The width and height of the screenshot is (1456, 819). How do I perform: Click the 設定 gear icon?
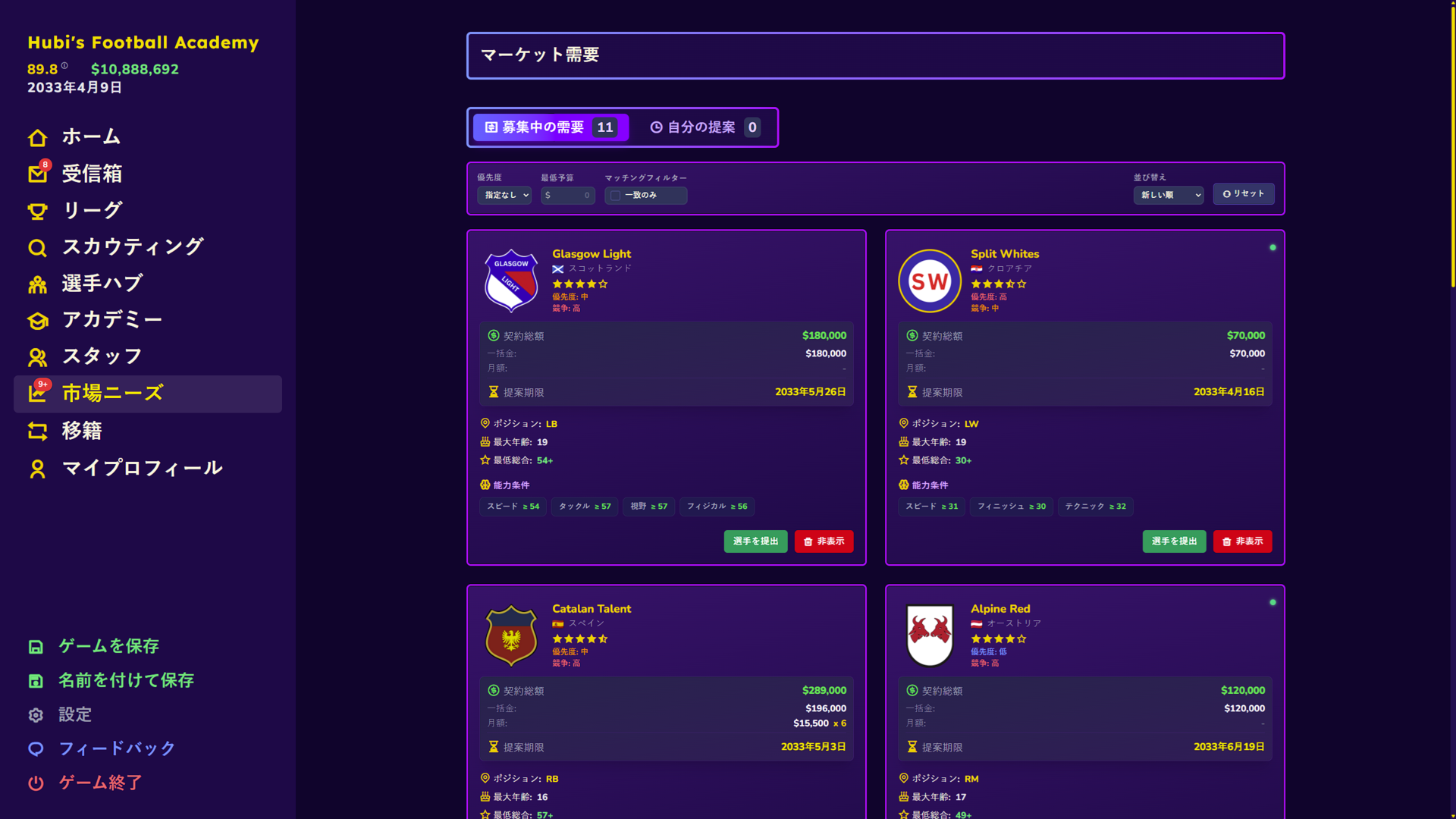click(36, 714)
